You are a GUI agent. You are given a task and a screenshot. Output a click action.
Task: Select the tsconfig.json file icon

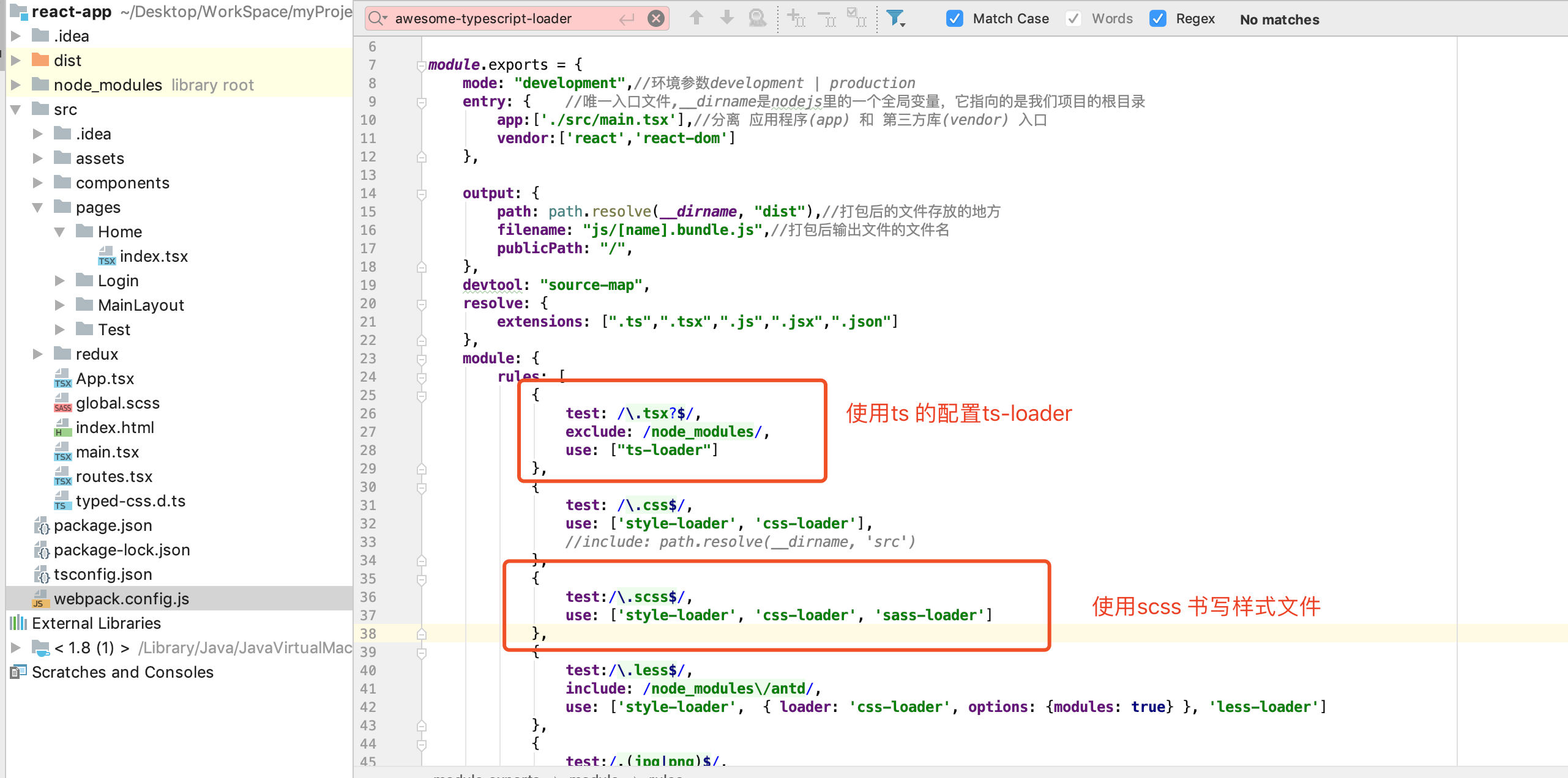pyautogui.click(x=41, y=574)
